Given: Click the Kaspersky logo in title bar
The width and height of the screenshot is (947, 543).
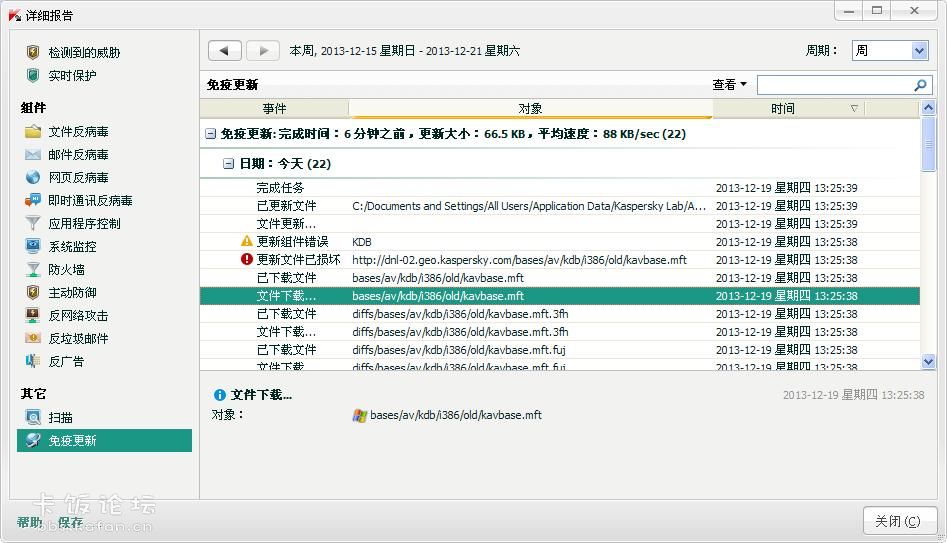Looking at the screenshot, I should click(14, 15).
